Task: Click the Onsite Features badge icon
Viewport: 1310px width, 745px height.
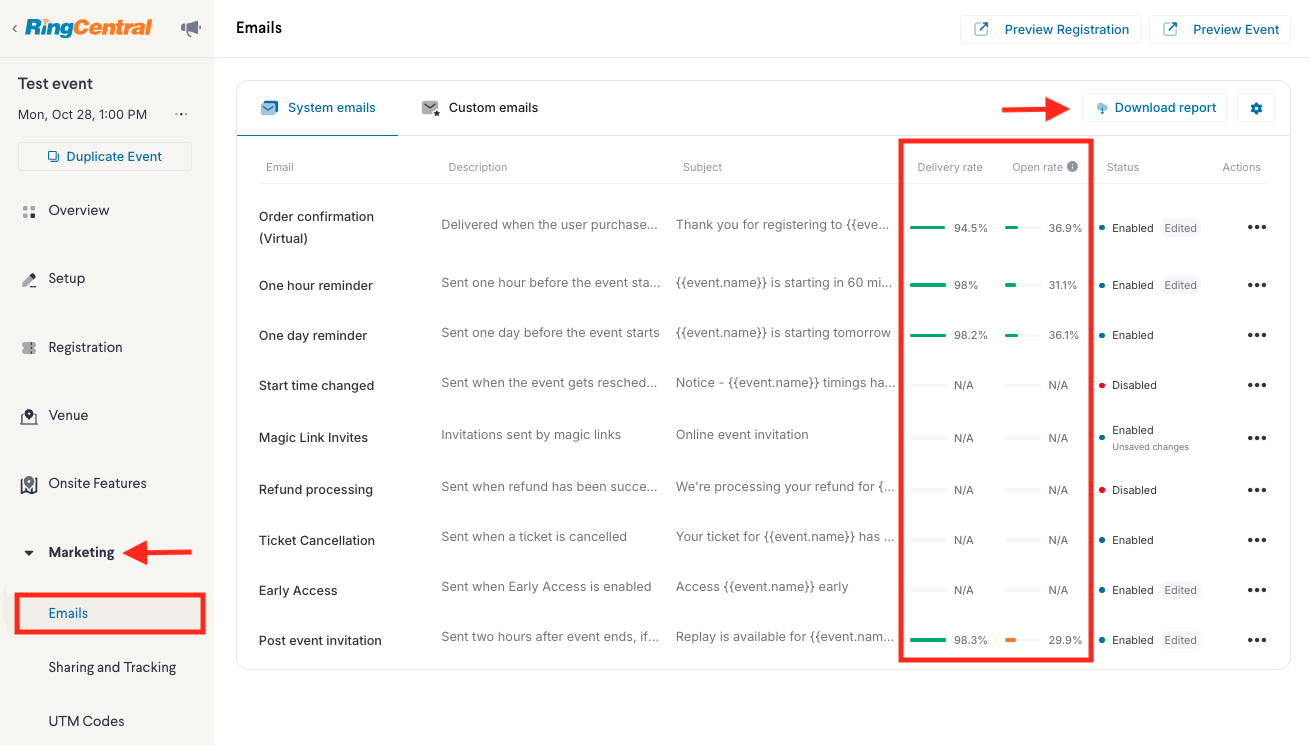Action: click(x=29, y=484)
